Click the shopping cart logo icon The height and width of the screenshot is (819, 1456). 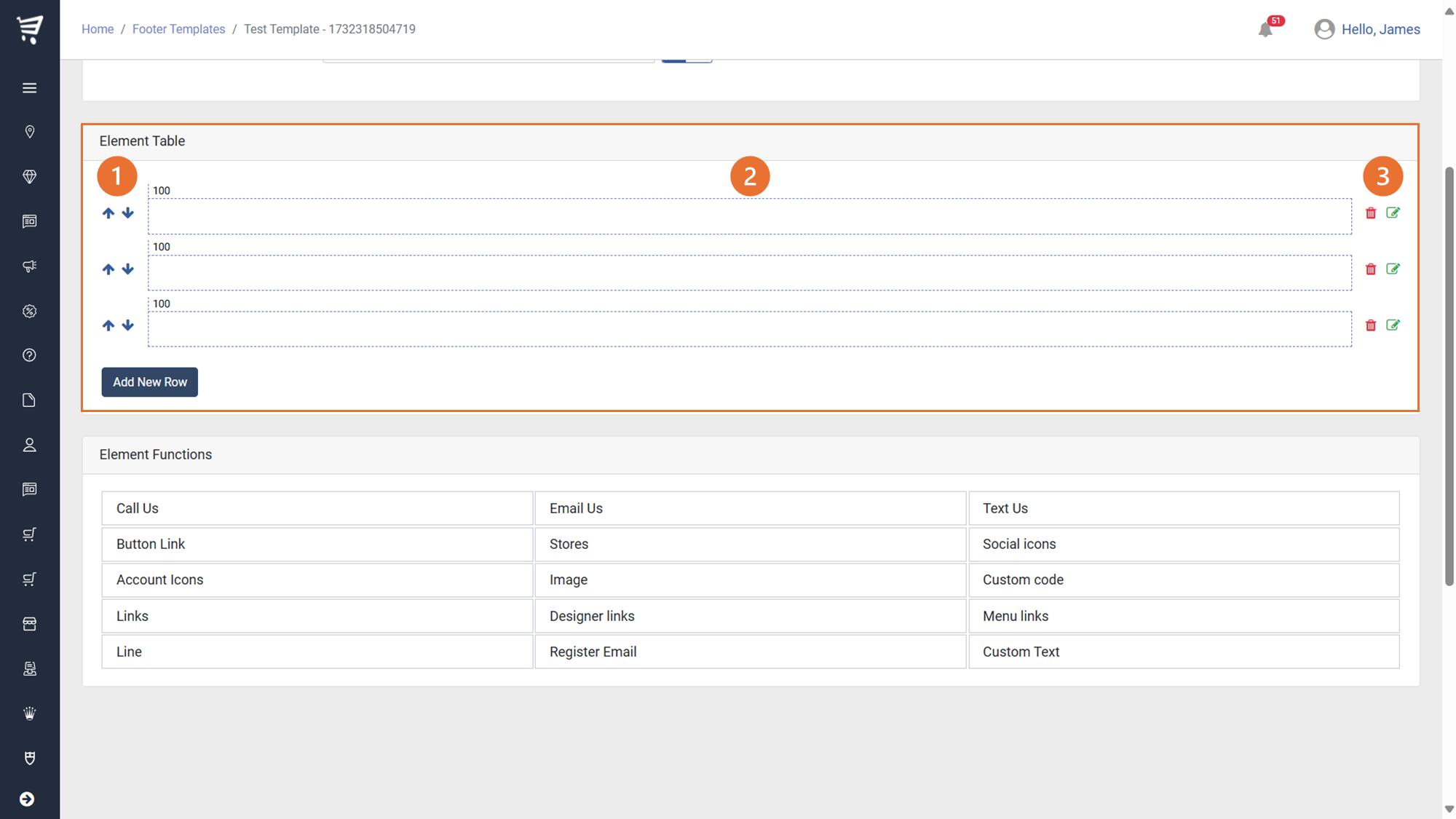pyautogui.click(x=30, y=29)
